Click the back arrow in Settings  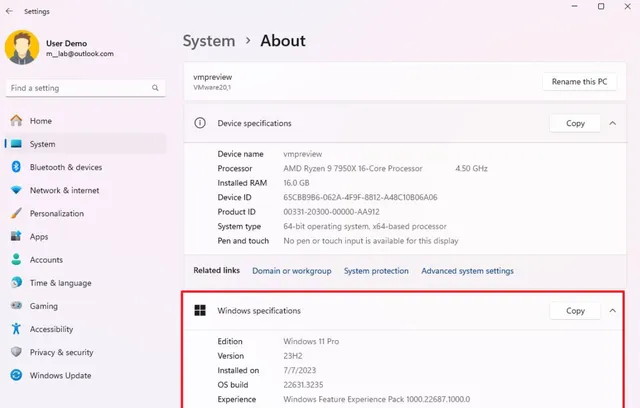(9, 11)
